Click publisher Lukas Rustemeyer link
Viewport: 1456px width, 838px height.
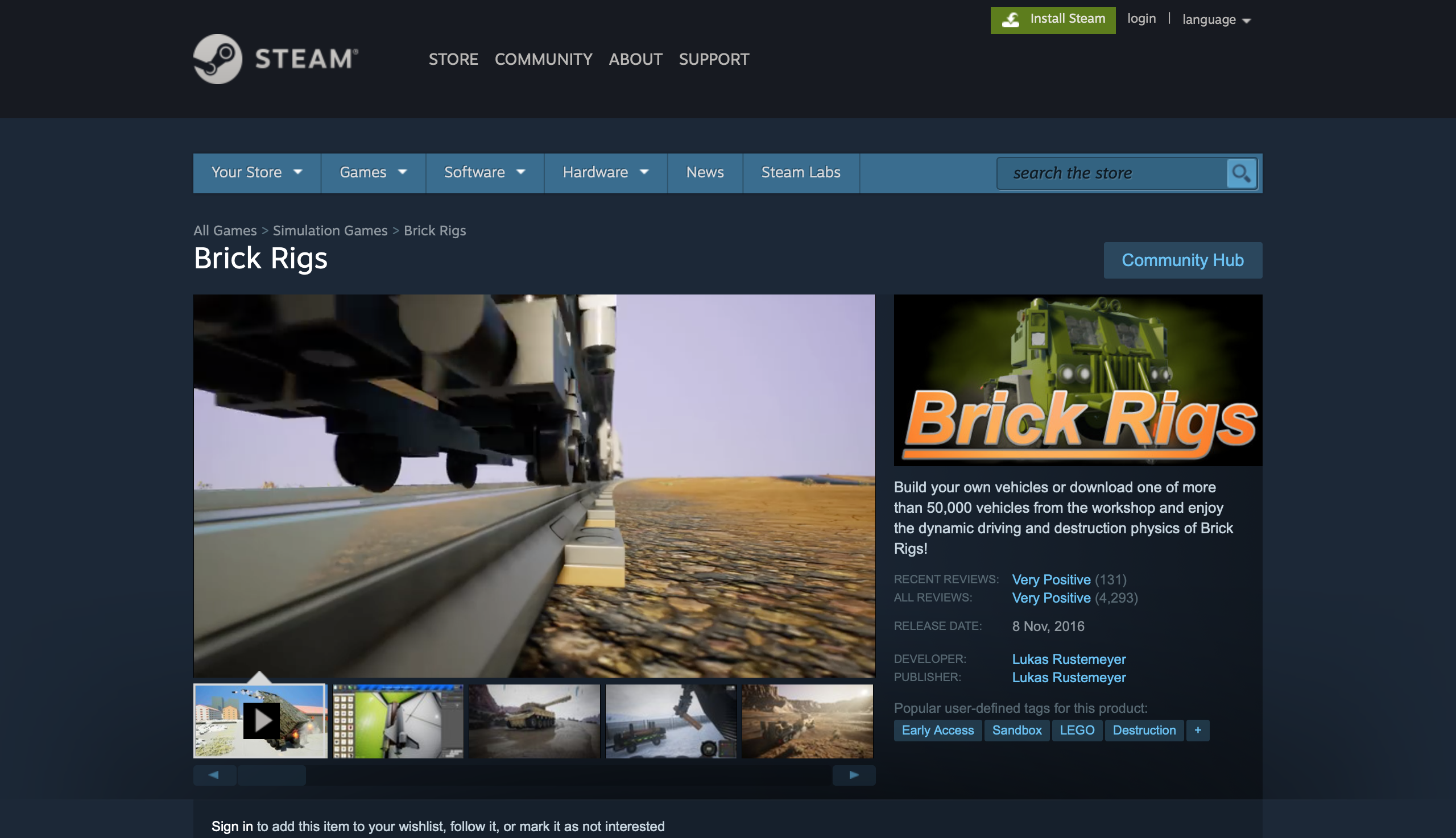[x=1069, y=678]
